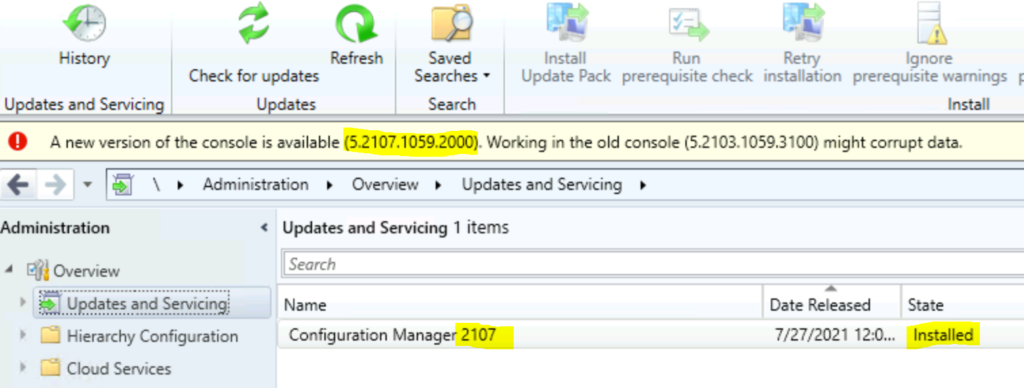Viewport: 1024px width, 388px height.
Task: Expand the Updates and Servicing tree node
Action: pyautogui.click(x=24, y=303)
